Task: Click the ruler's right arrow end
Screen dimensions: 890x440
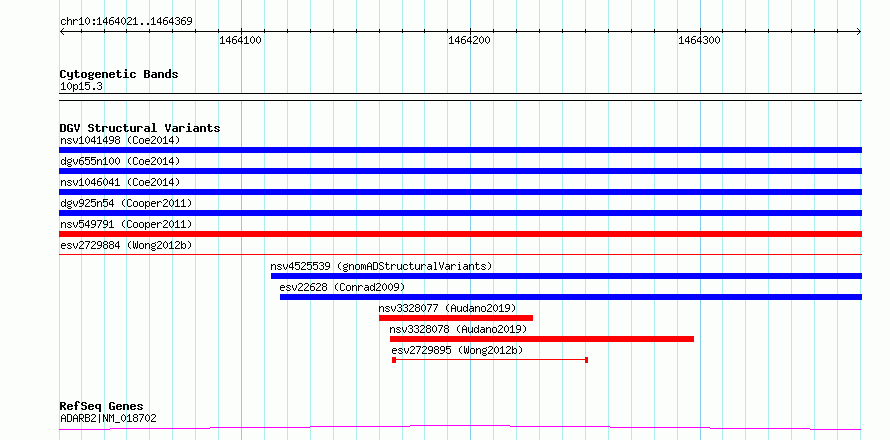Action: [859, 32]
